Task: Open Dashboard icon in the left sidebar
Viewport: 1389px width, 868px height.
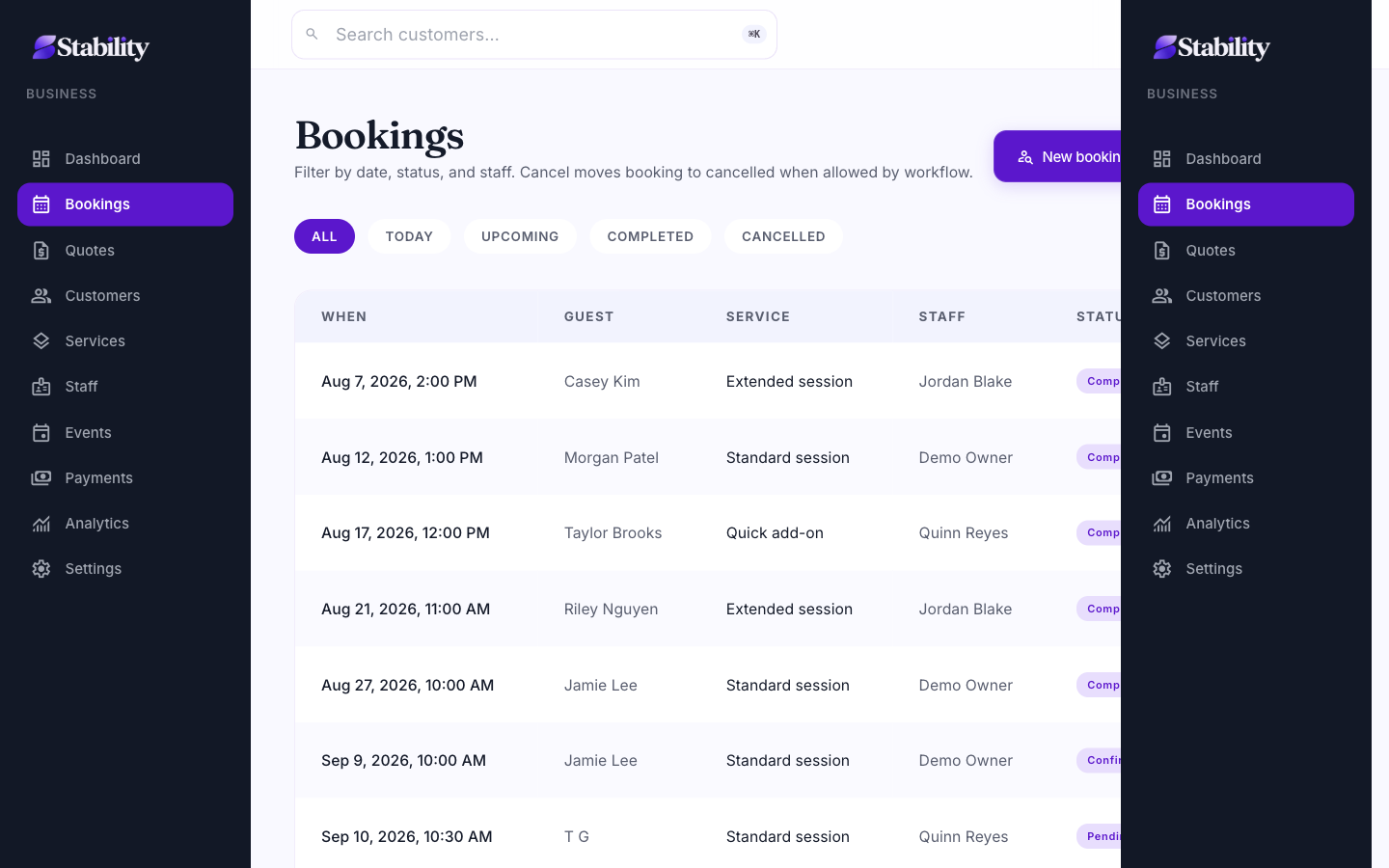Action: pos(41,159)
